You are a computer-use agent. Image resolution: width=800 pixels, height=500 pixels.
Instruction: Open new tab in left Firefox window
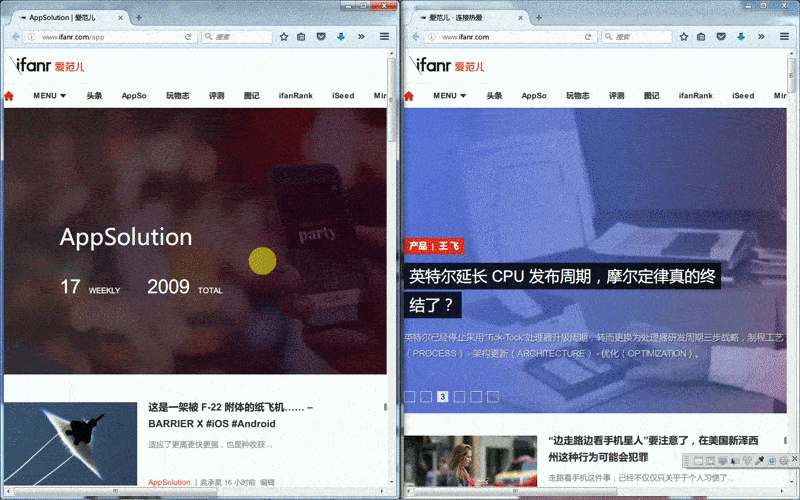[x=138, y=18]
